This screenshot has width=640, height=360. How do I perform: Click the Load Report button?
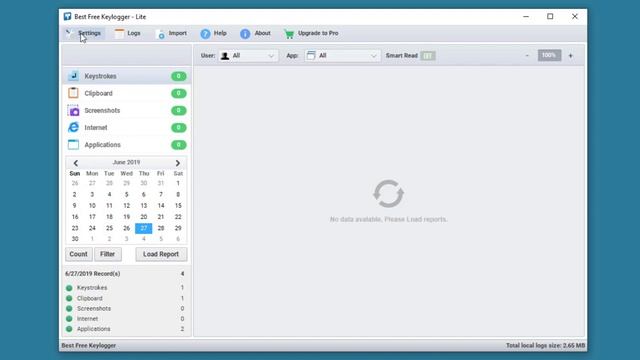coord(161,254)
